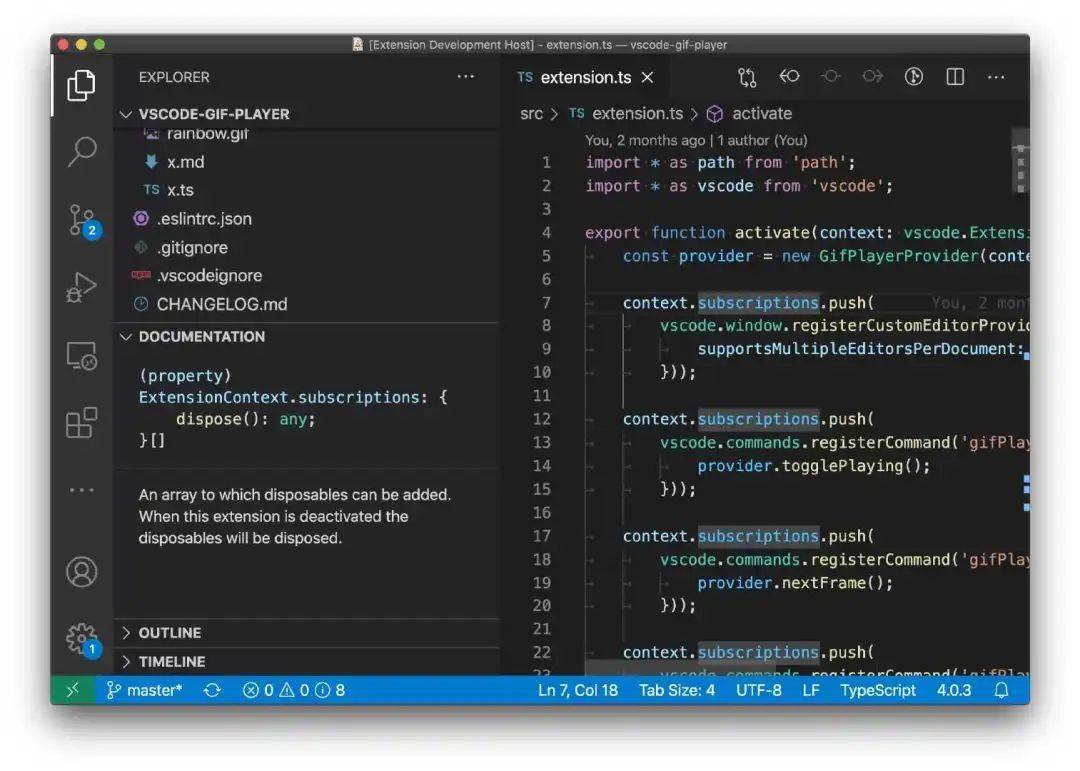Screen dimensions: 1080x771
Task: Open the Accounts menu icon
Action: [x=81, y=572]
